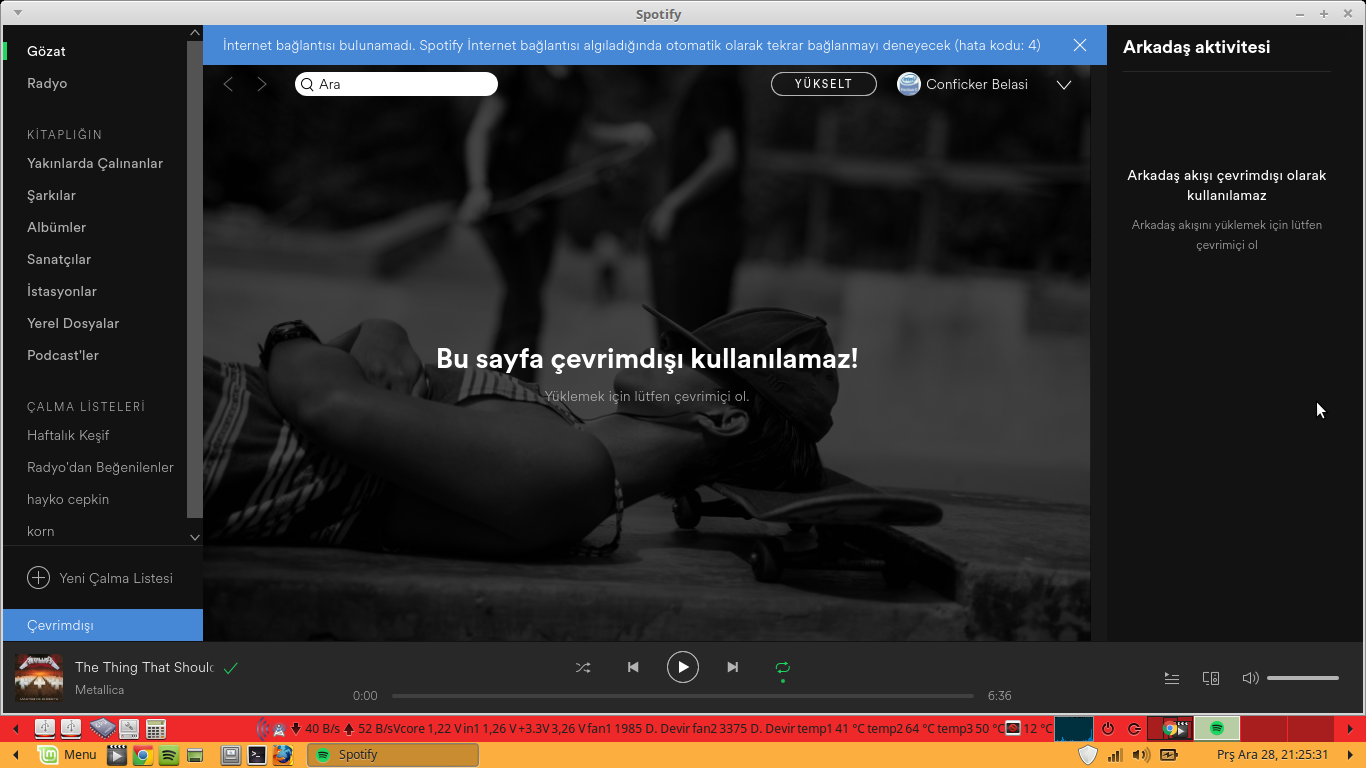Click the sidebar scroll down arrow

[195, 537]
